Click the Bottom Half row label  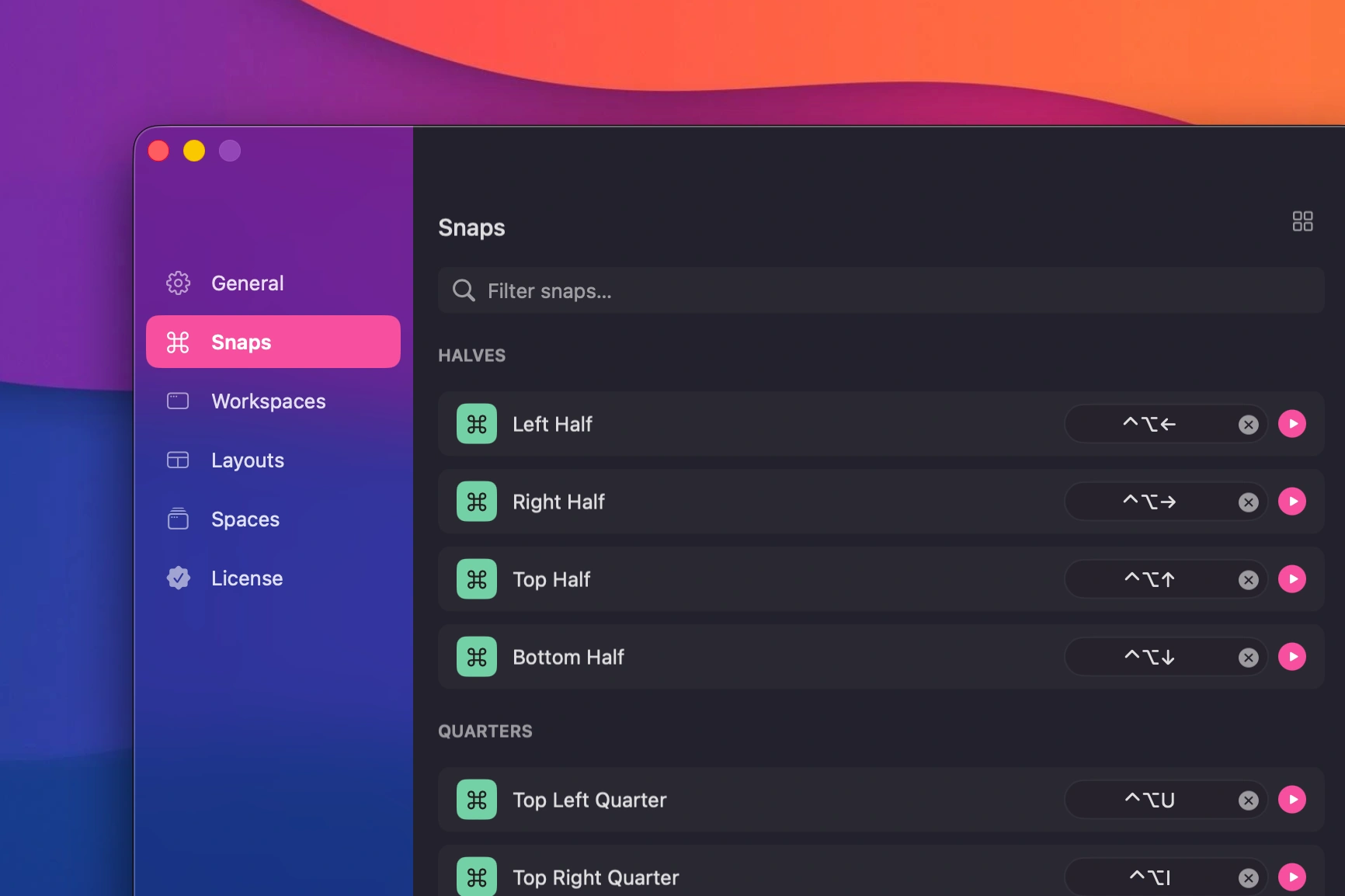568,658
